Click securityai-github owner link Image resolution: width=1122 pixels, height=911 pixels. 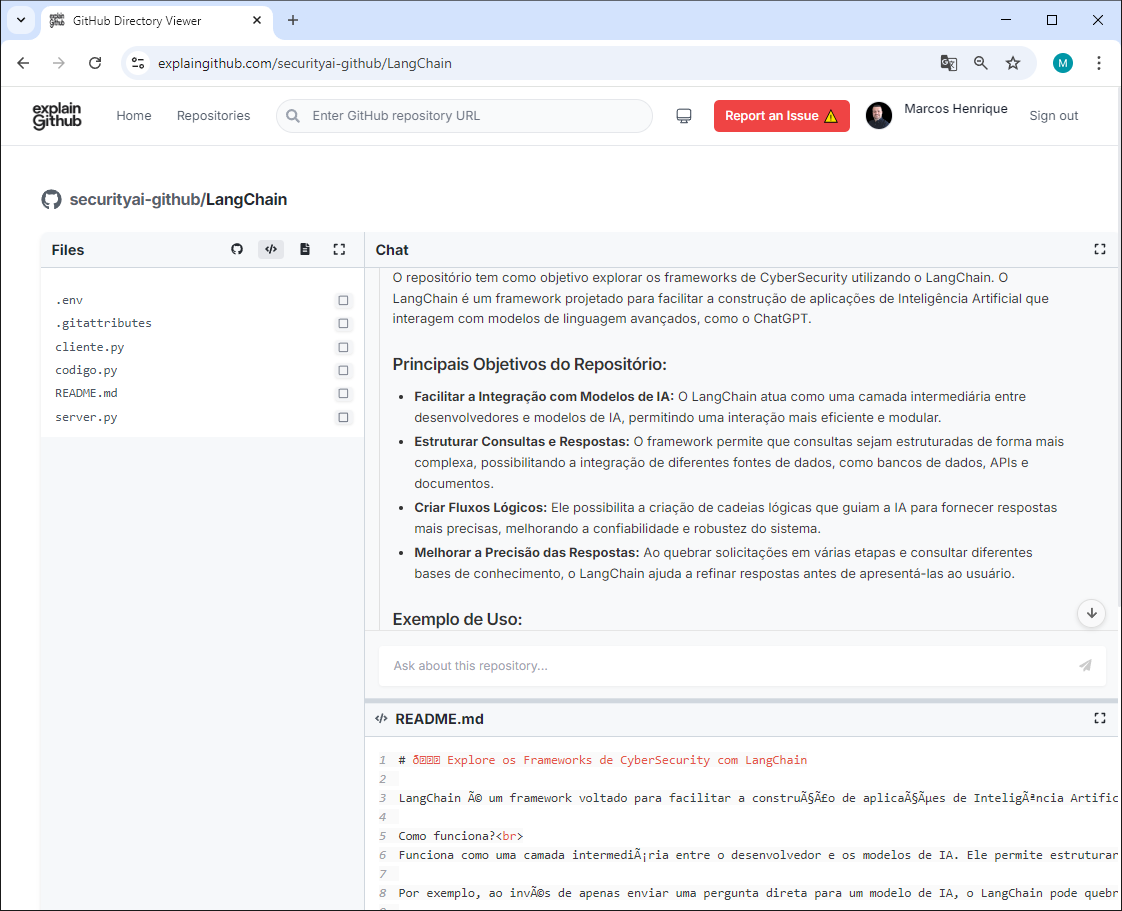click(135, 200)
